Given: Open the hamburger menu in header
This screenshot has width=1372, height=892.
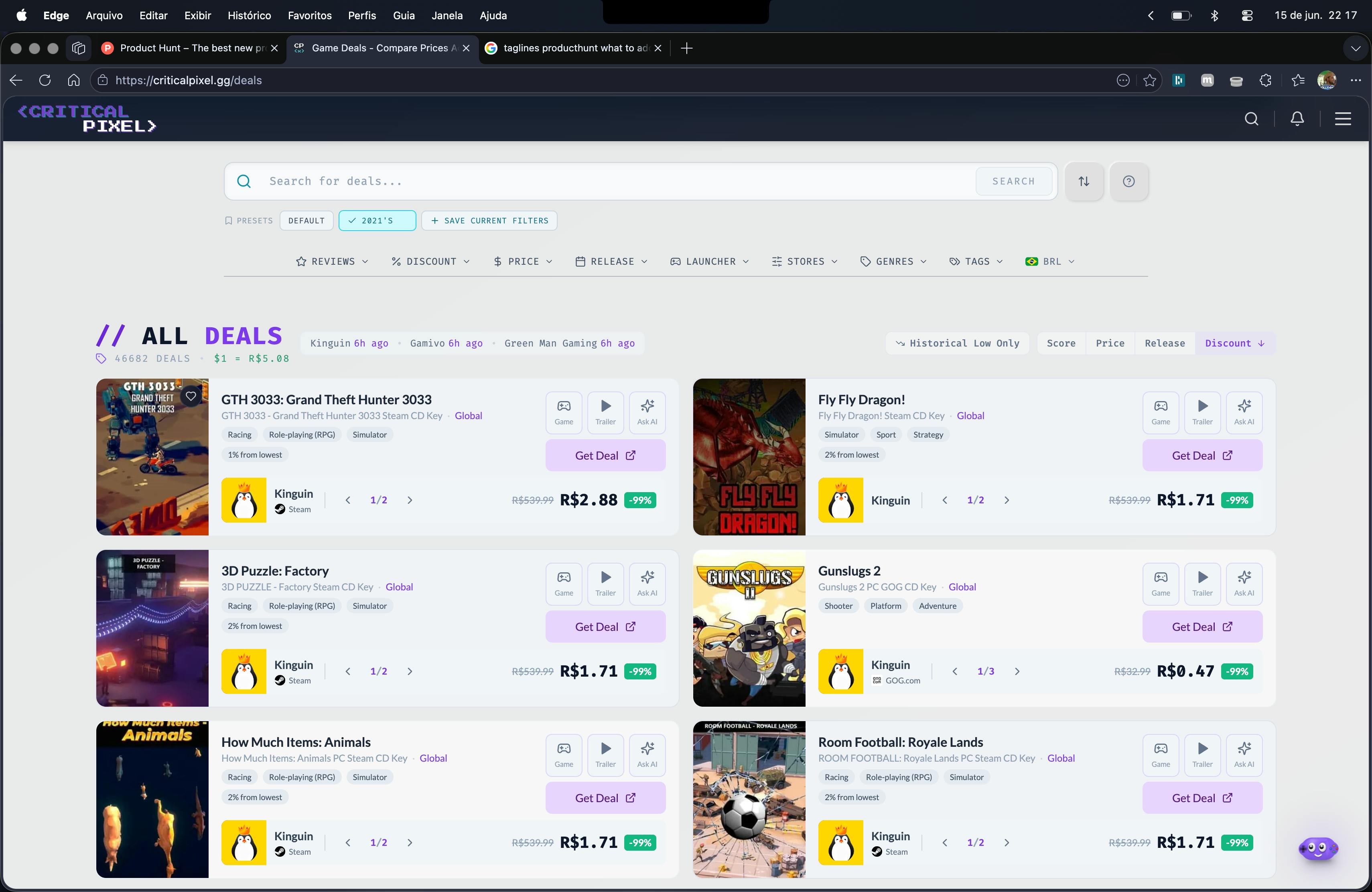Looking at the screenshot, I should (1343, 119).
